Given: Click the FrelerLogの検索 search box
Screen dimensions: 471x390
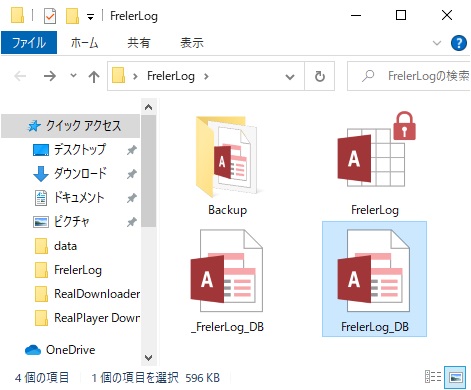Looking at the screenshot, I should point(409,76).
